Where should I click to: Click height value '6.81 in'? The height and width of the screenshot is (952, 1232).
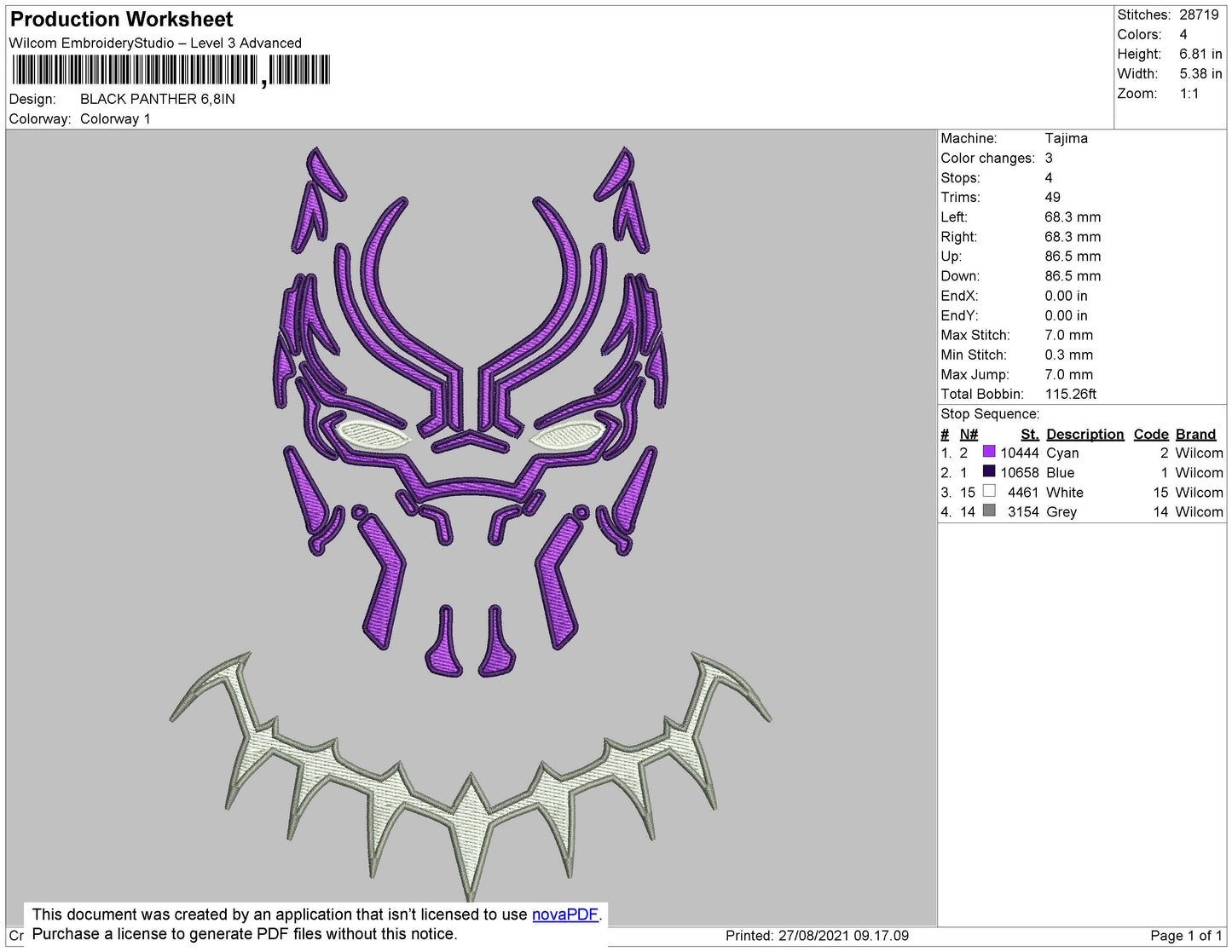(1200, 54)
